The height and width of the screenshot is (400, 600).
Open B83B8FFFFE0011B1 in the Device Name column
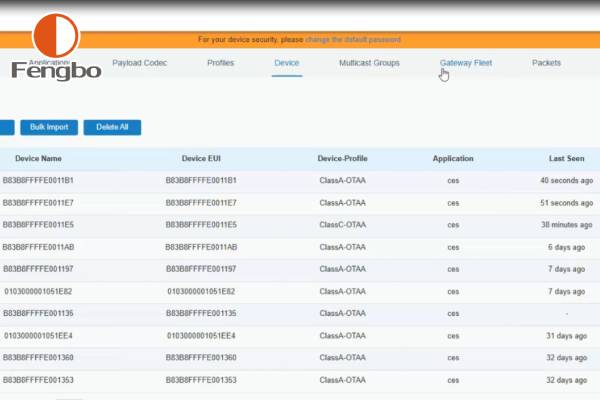[x=38, y=180]
